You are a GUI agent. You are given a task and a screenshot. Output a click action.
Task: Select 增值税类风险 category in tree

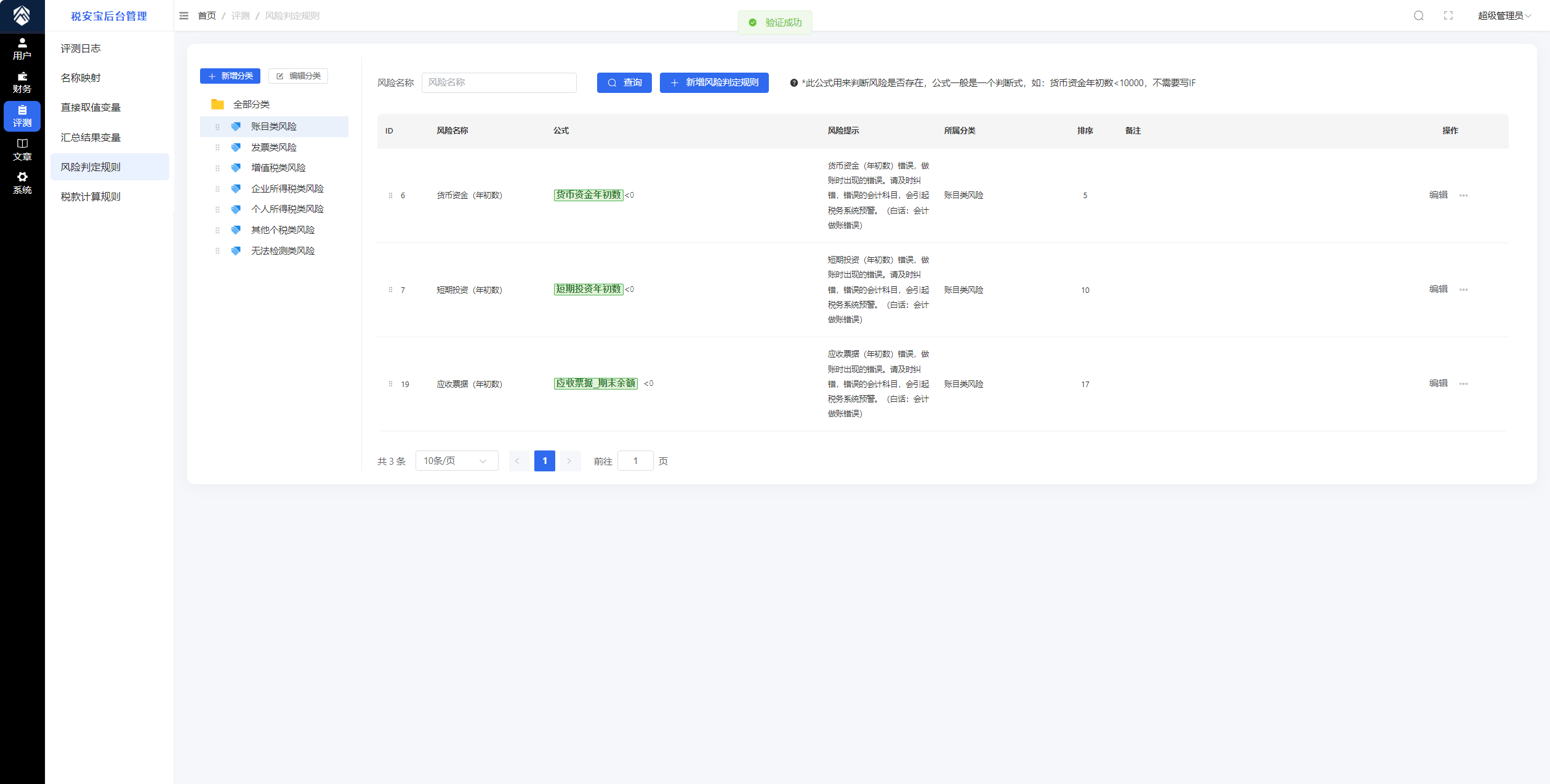coord(278,168)
